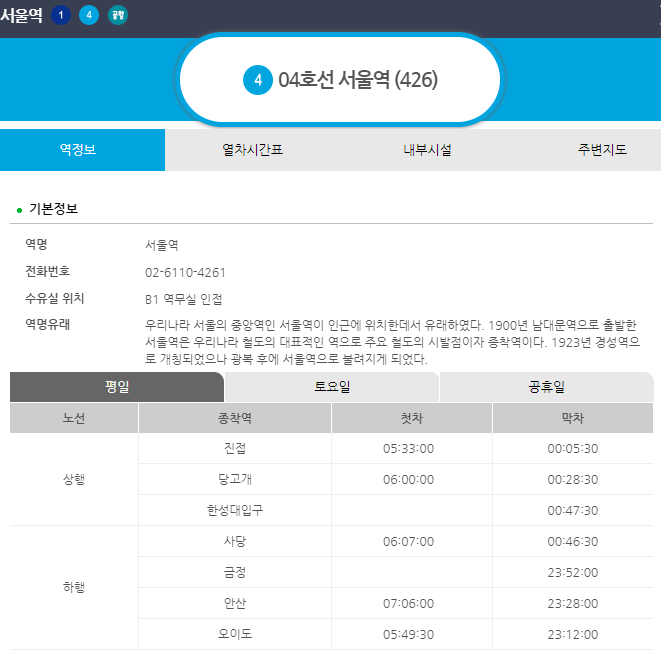Click the 안산 destination cell
This screenshot has width=662, height=658.
click(x=235, y=604)
